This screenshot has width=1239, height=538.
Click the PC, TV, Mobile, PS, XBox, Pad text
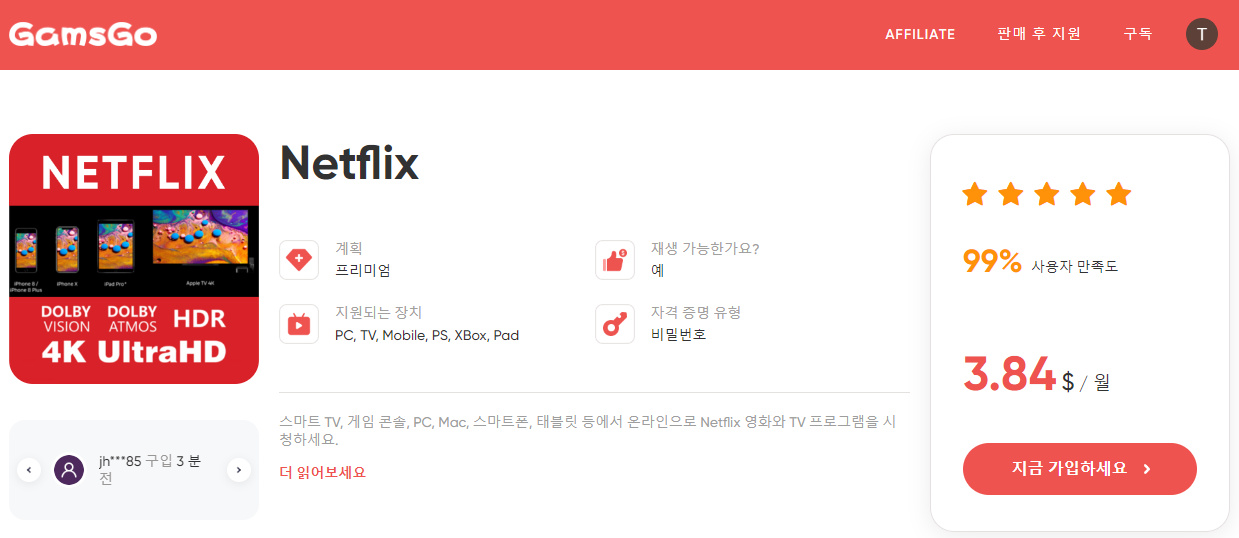click(x=427, y=335)
